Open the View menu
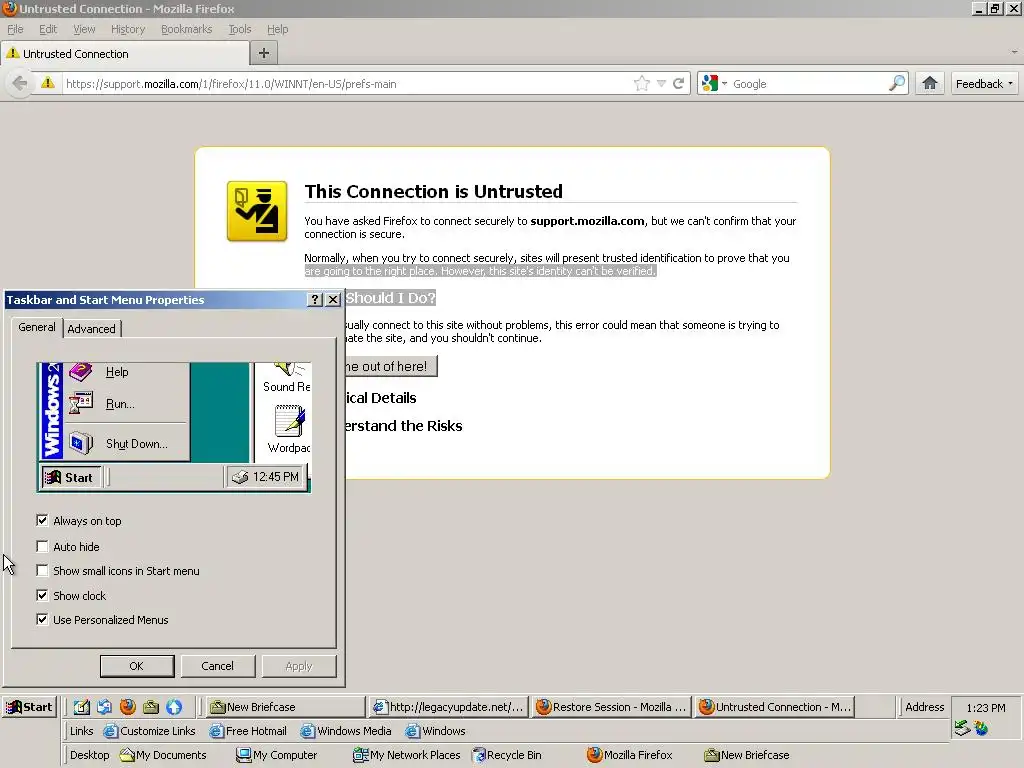 point(84,29)
